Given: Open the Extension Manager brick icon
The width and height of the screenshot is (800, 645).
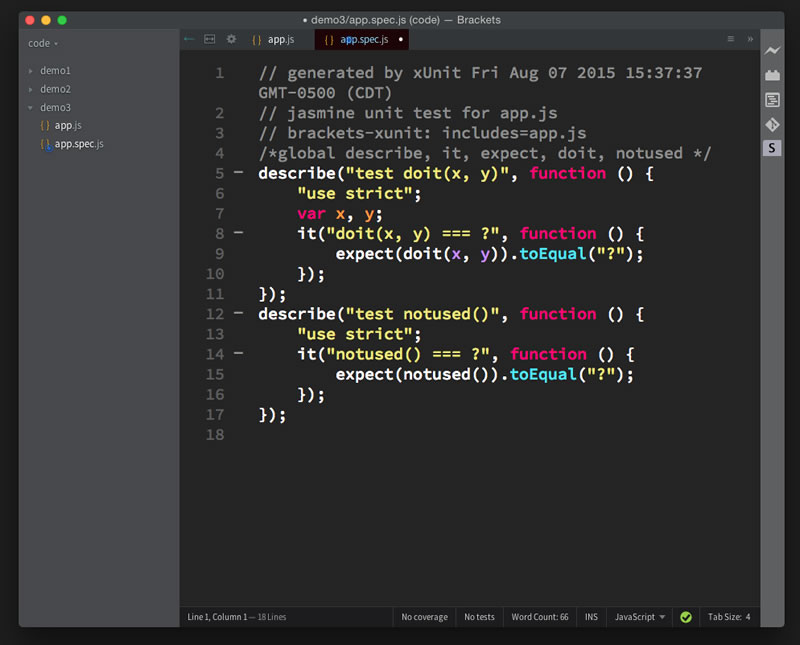Looking at the screenshot, I should pos(772,76).
